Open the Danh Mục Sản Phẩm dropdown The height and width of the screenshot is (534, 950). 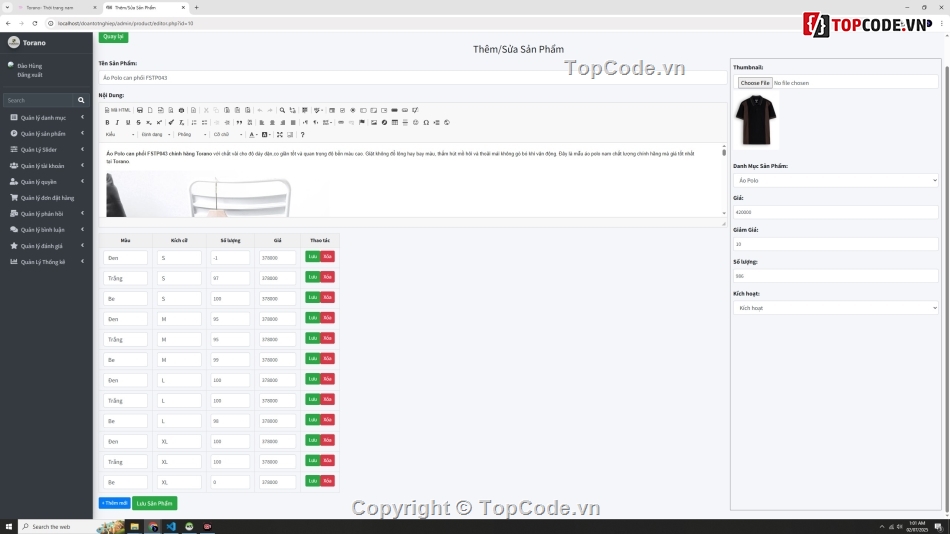point(835,180)
